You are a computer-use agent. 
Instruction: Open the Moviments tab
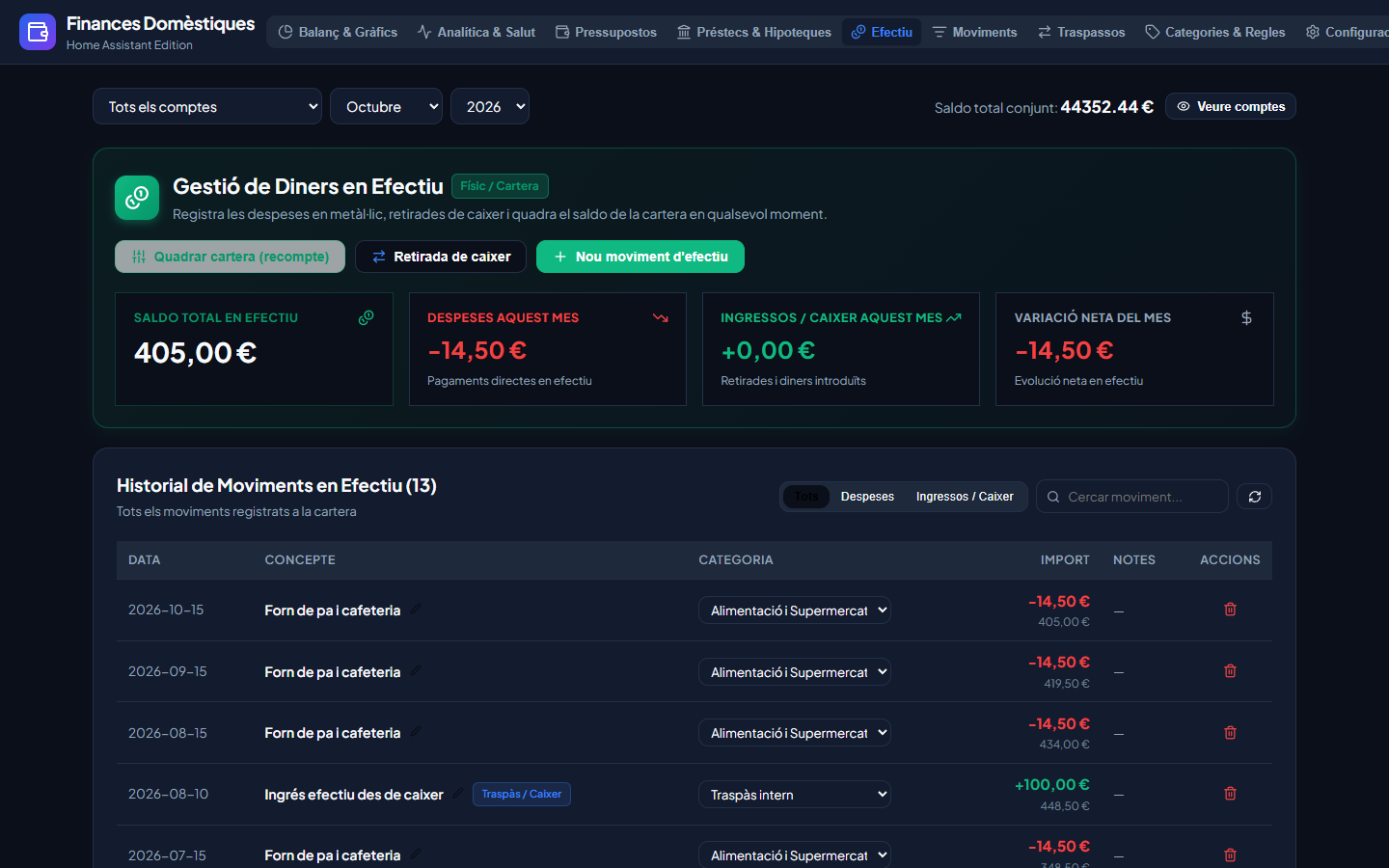[x=974, y=32]
